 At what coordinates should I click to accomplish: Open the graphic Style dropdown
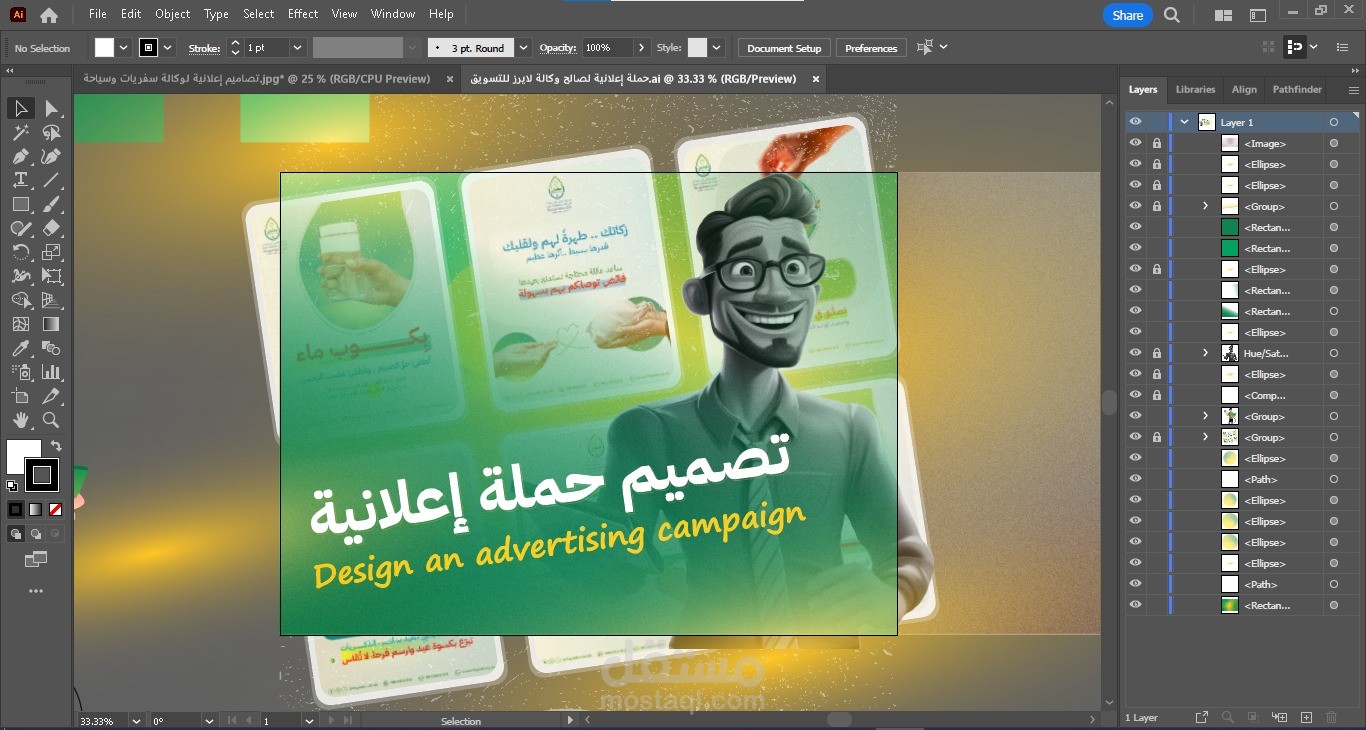click(x=716, y=48)
